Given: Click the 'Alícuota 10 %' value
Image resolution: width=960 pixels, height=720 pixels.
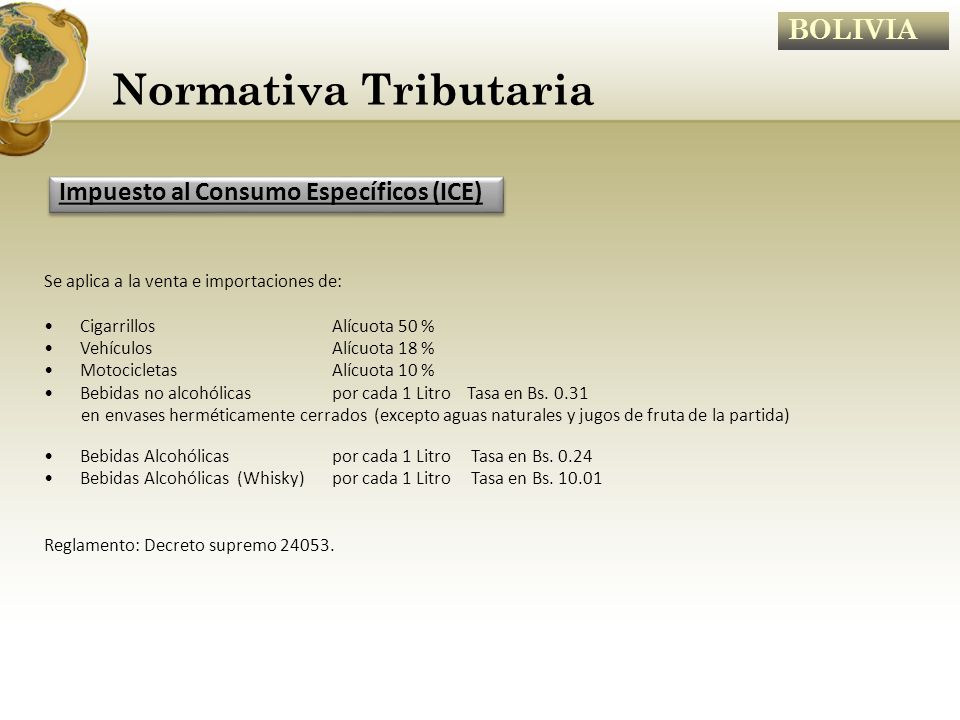Looking at the screenshot, I should pyautogui.click(x=383, y=370).
